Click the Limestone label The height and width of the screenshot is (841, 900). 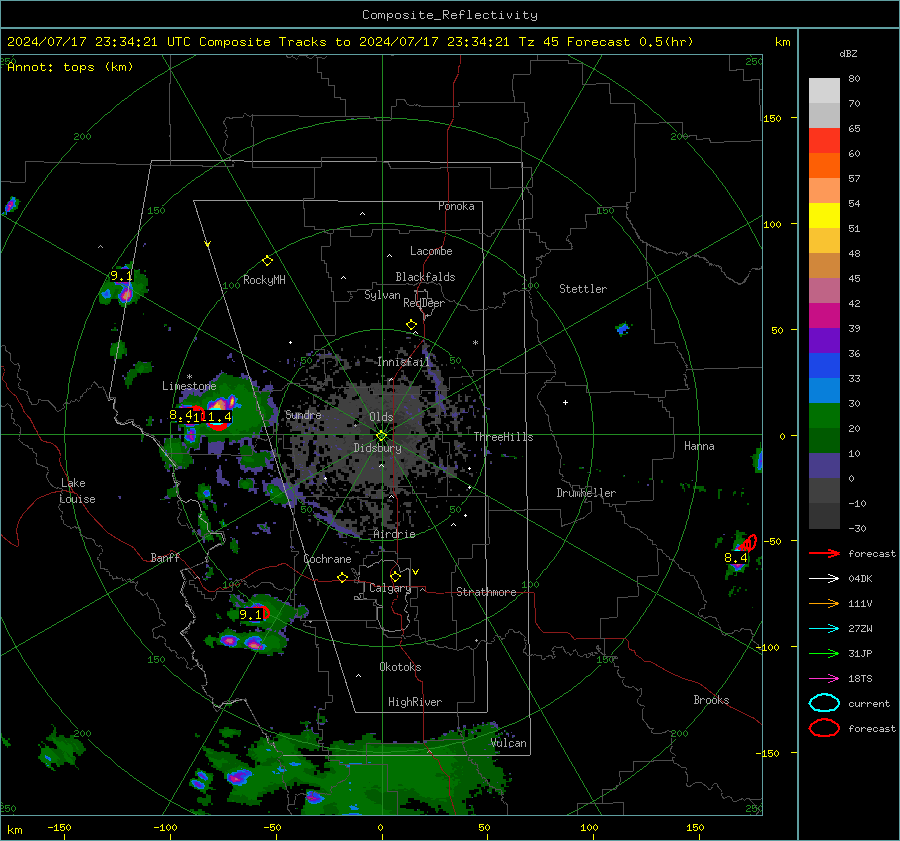coord(189,386)
